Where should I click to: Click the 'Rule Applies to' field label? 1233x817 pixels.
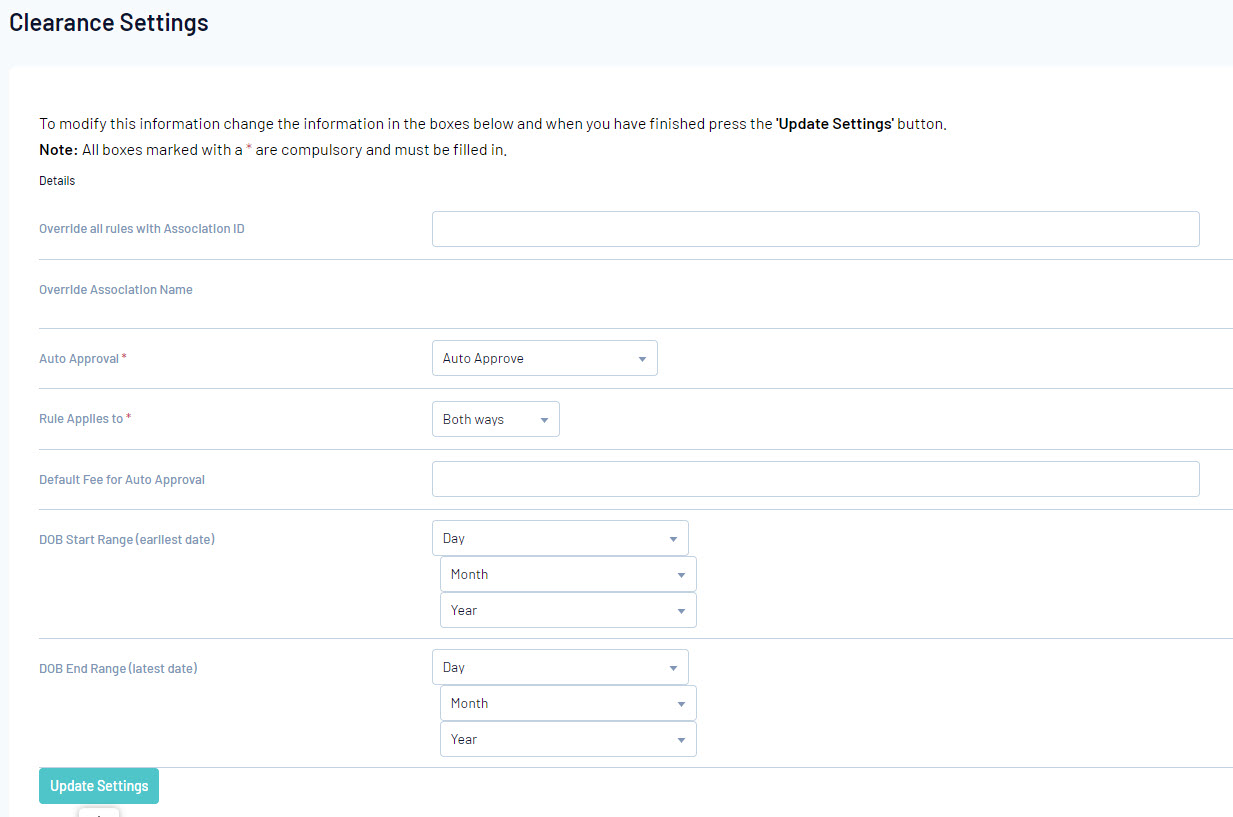pyautogui.click(x=81, y=419)
